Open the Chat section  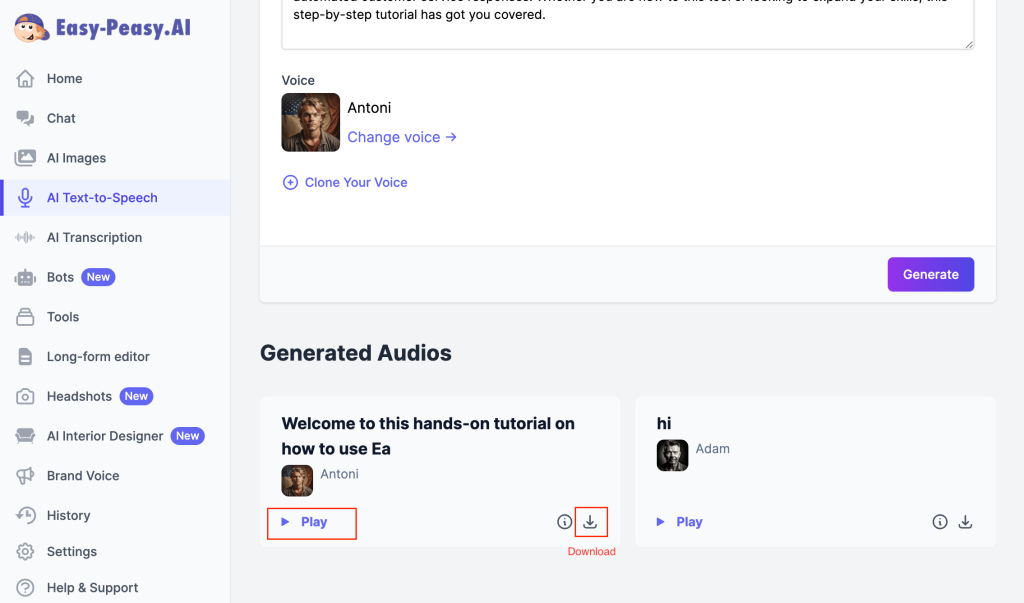[x=61, y=118]
